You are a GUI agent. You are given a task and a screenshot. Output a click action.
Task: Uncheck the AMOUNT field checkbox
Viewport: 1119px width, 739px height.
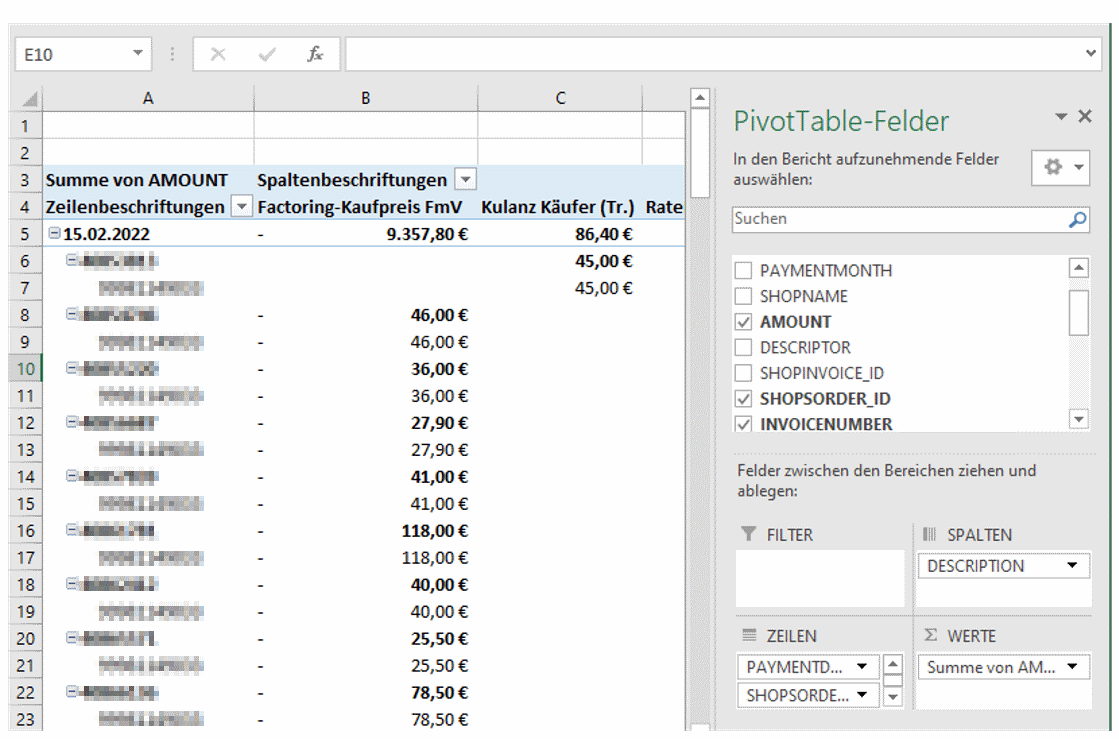pos(743,322)
